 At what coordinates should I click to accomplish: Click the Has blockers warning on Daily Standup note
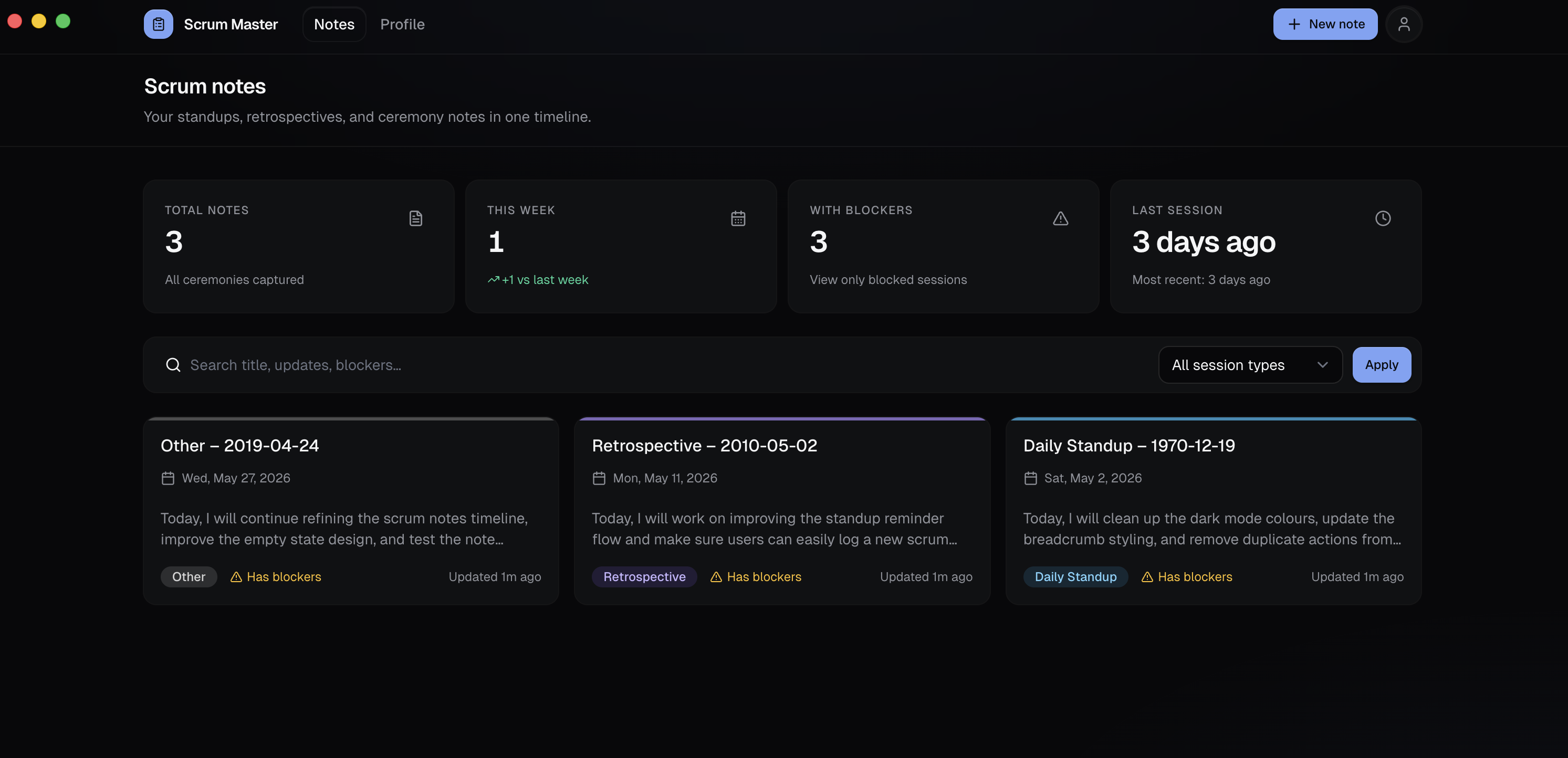(x=1186, y=577)
